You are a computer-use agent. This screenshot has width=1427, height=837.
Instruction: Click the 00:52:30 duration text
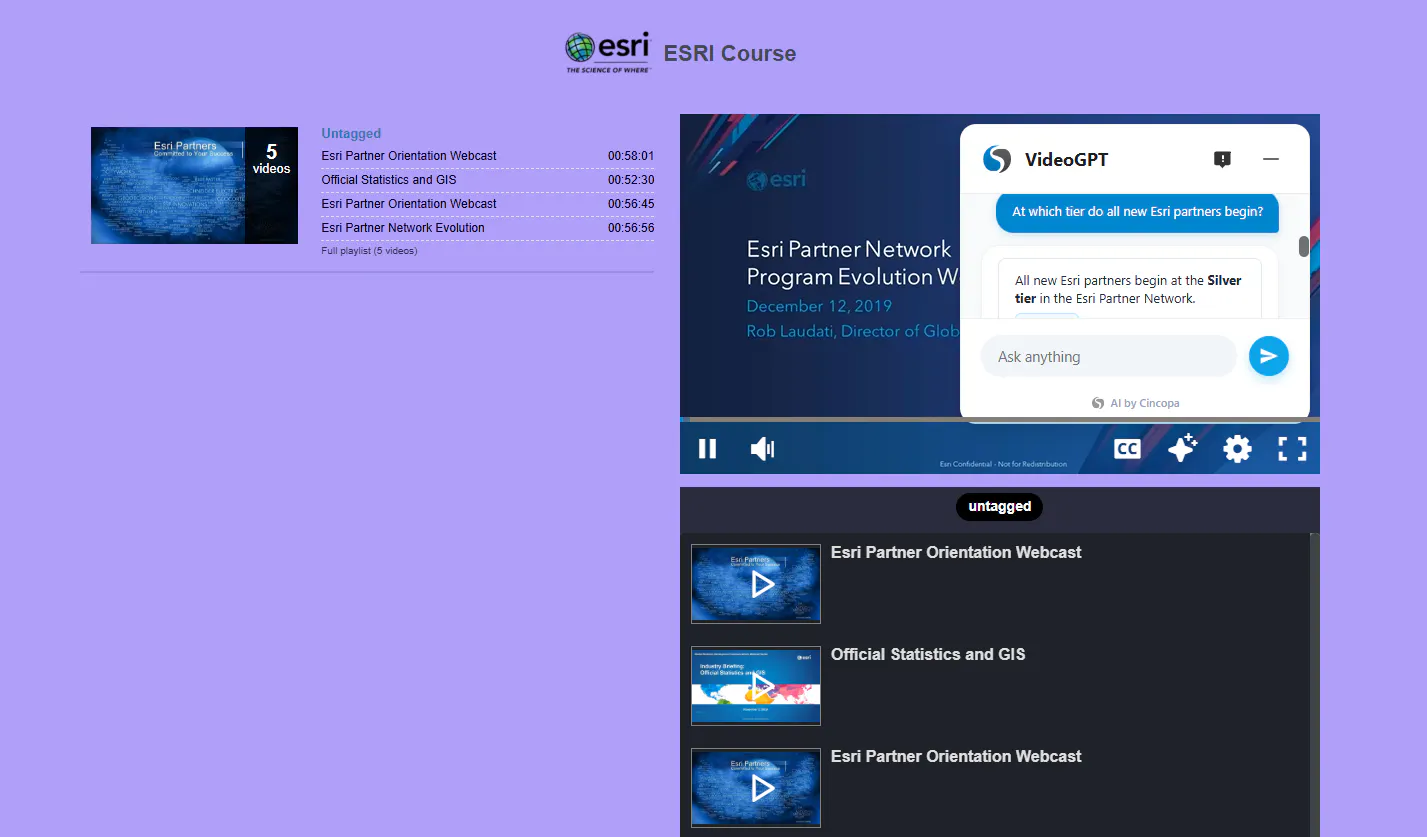(631, 180)
